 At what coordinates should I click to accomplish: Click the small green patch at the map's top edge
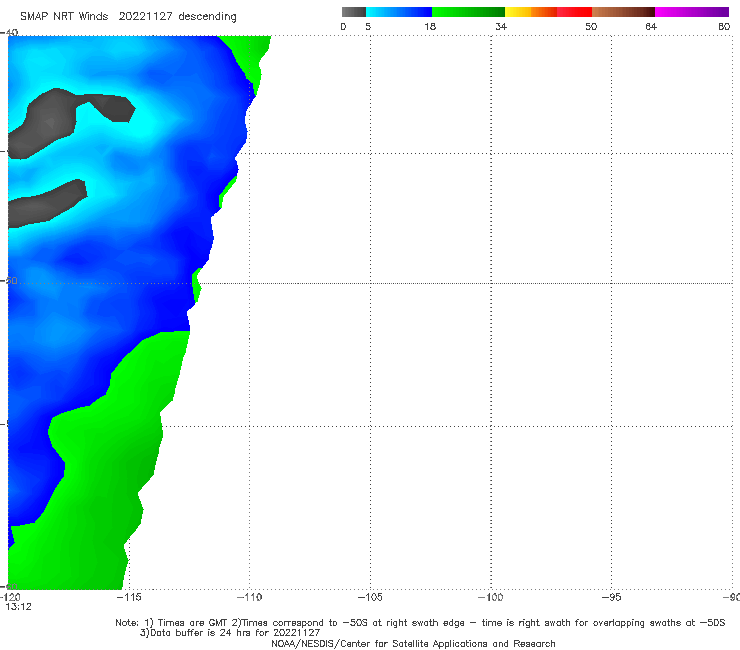click(x=252, y=54)
